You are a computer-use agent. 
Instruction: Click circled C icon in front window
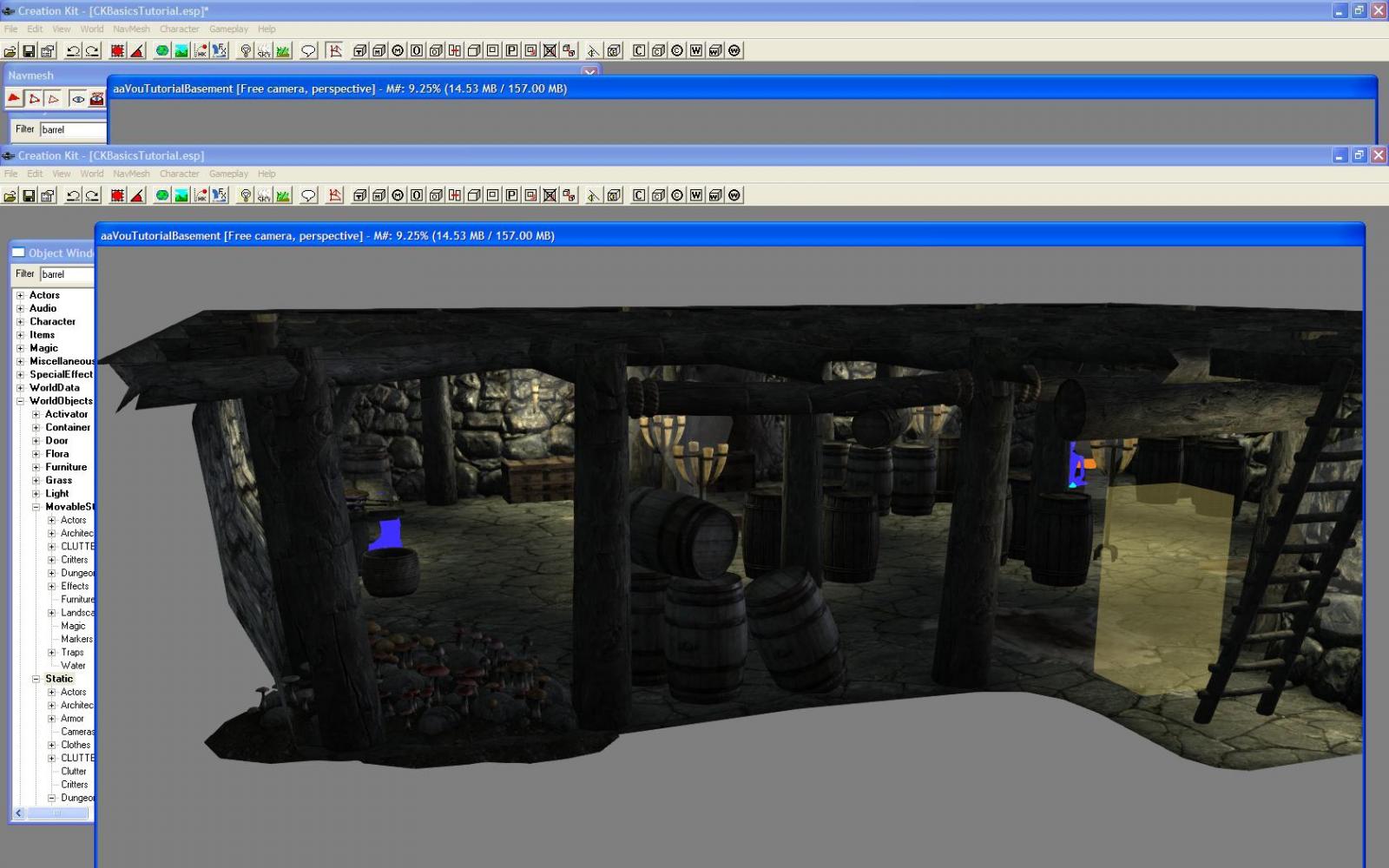[x=677, y=196]
